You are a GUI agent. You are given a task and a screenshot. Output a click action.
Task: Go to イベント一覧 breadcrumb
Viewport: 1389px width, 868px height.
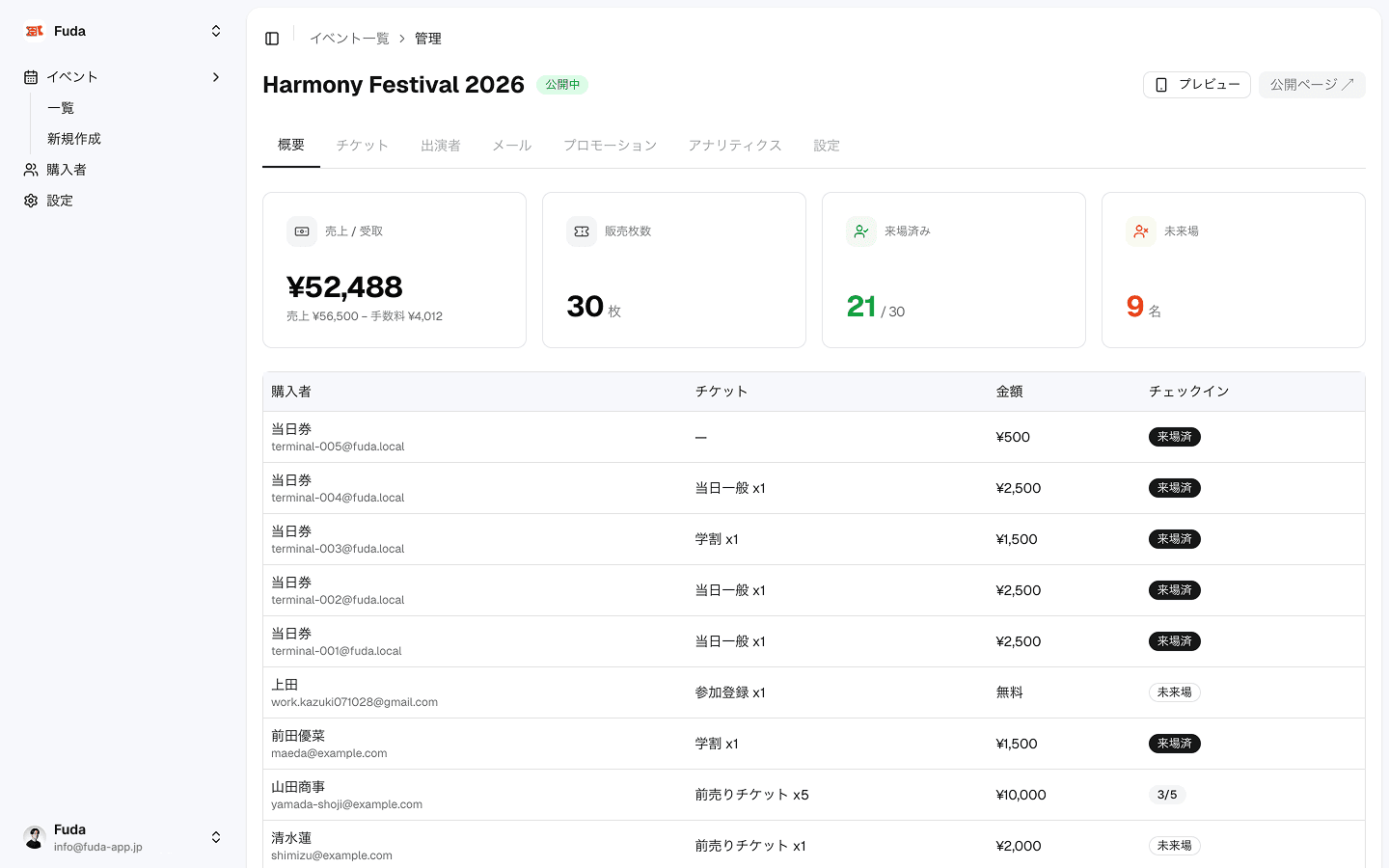click(349, 39)
